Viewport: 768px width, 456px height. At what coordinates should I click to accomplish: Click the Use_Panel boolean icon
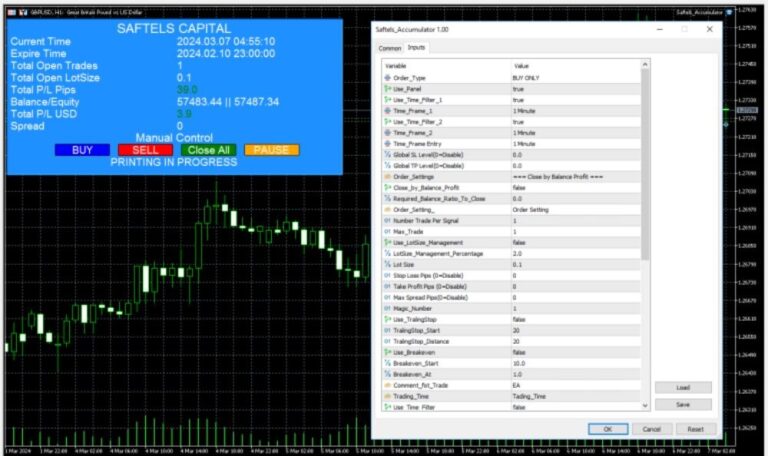[x=388, y=88]
